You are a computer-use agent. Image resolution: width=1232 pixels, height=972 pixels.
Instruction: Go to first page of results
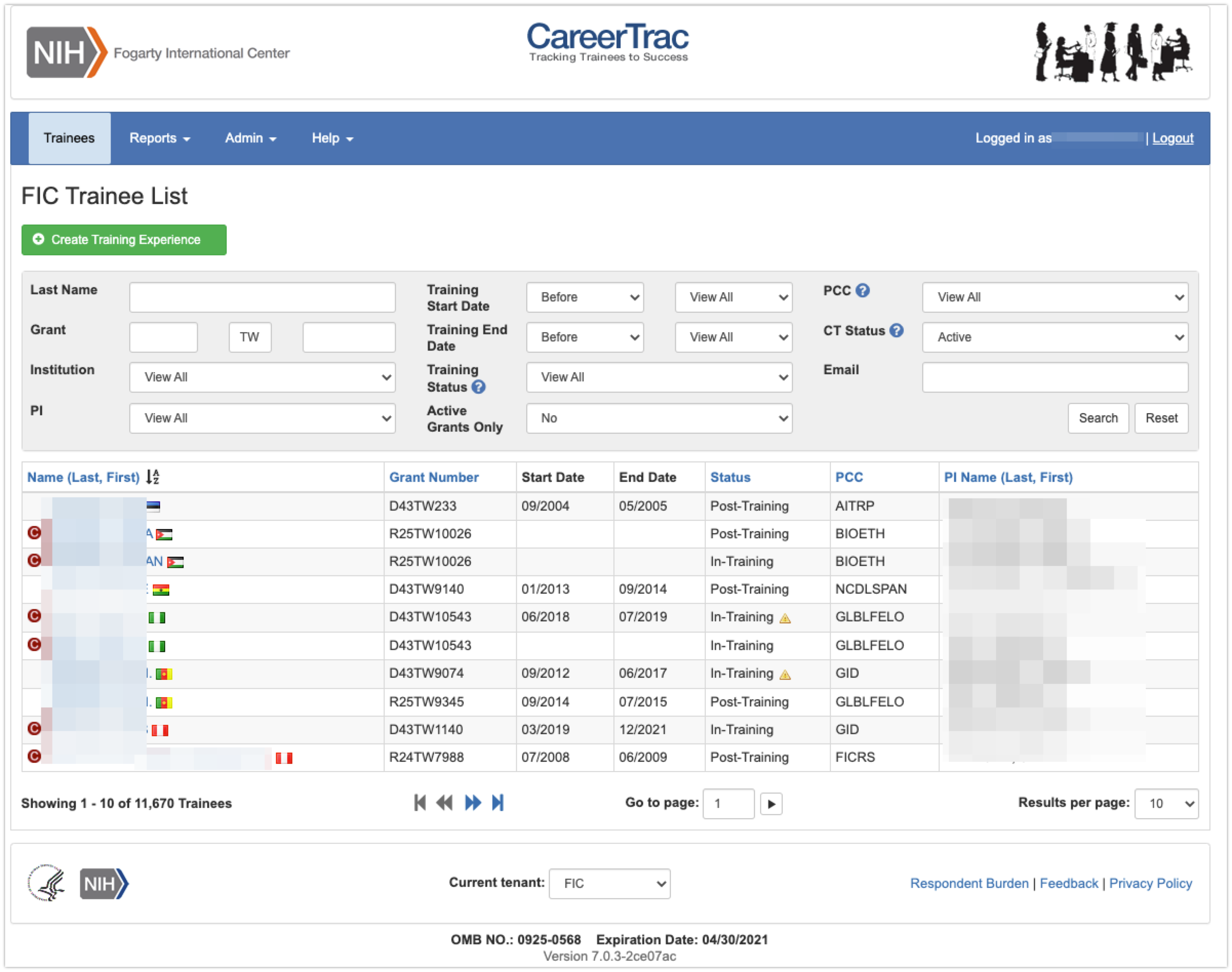pyautogui.click(x=420, y=803)
